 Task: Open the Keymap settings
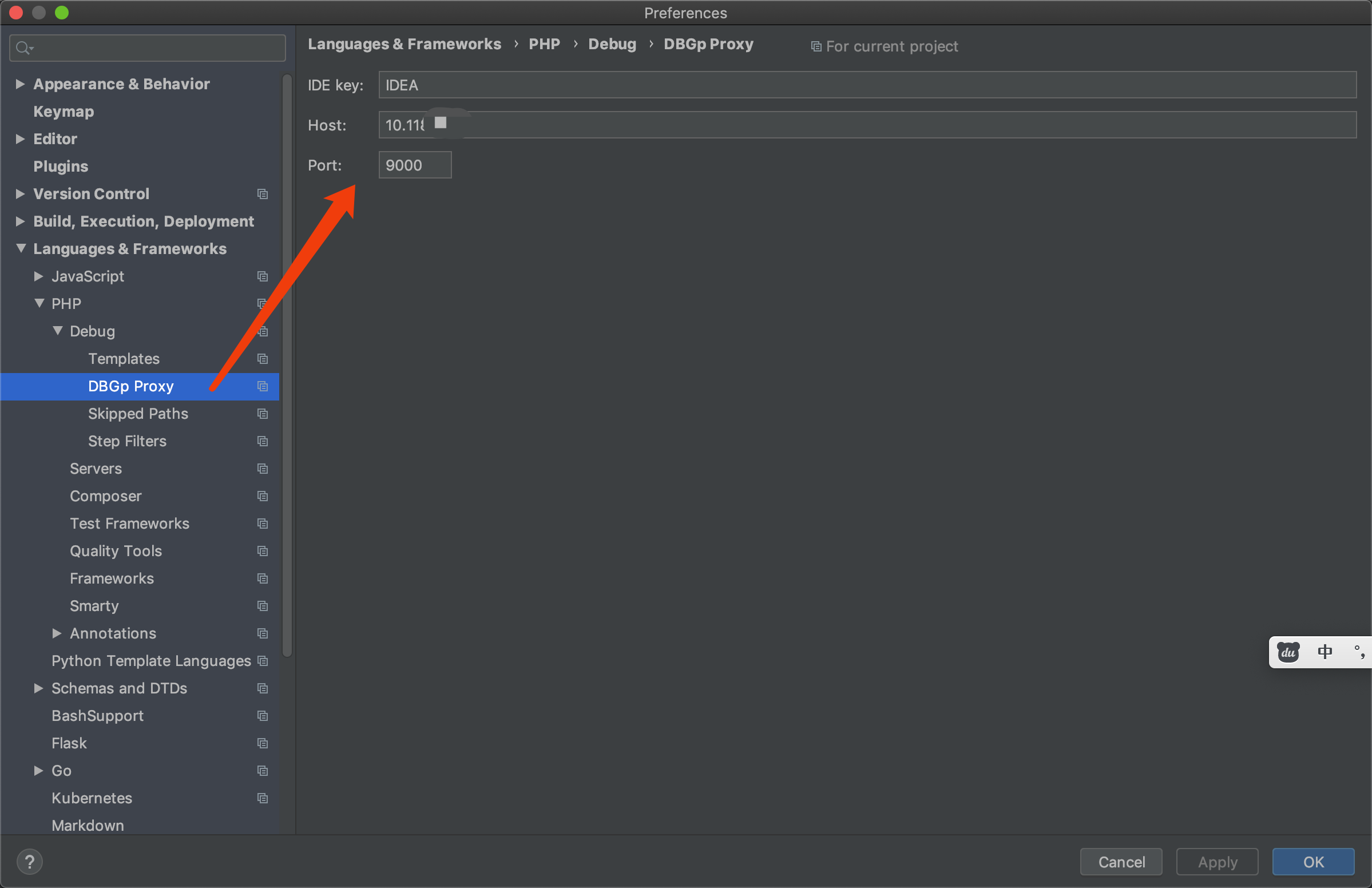coord(64,112)
